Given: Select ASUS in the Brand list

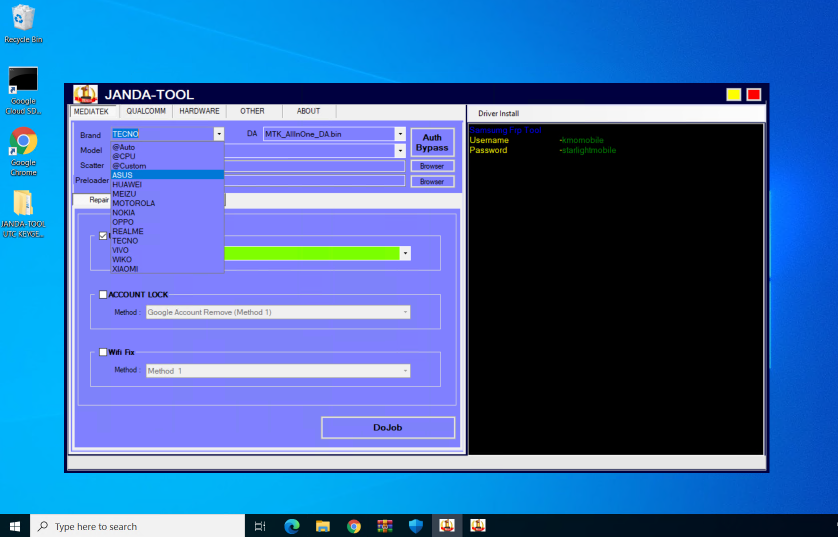Looking at the screenshot, I should (167, 175).
